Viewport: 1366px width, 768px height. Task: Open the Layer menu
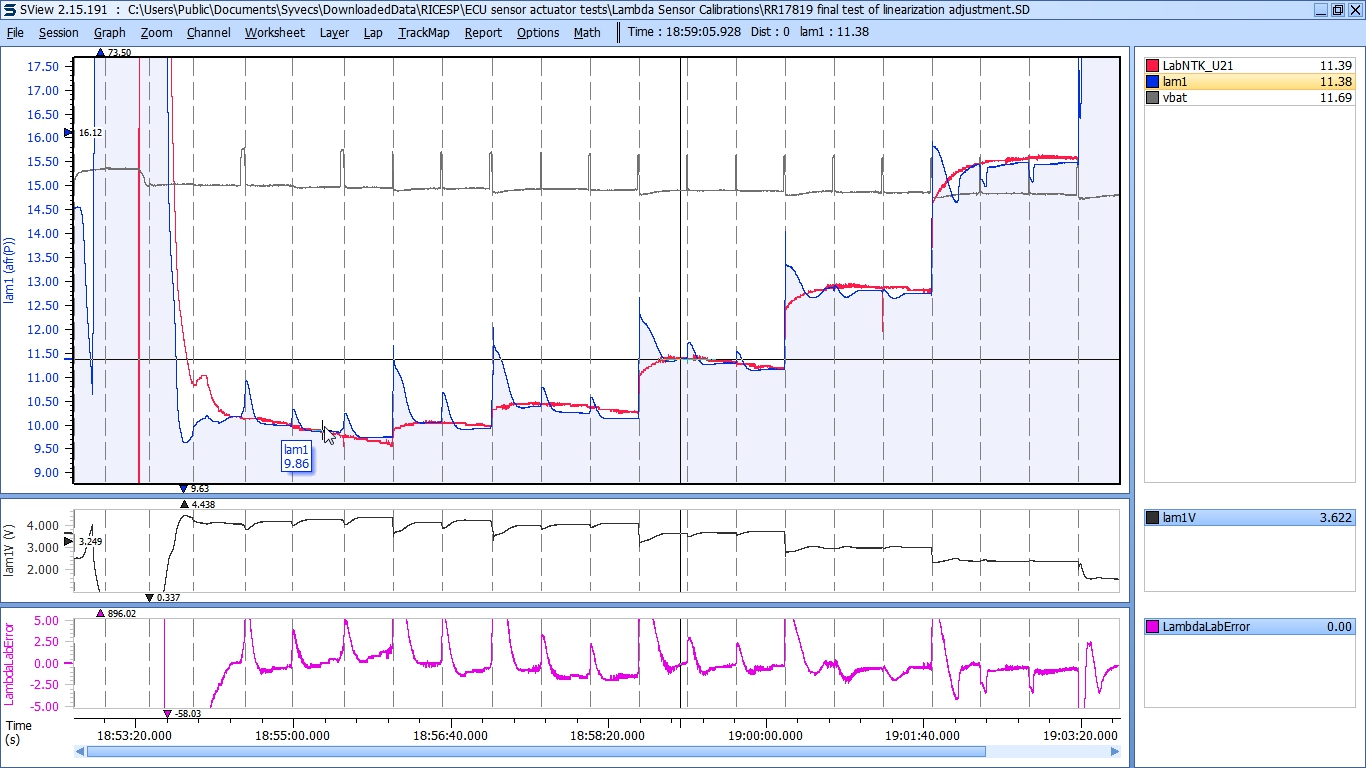point(334,32)
